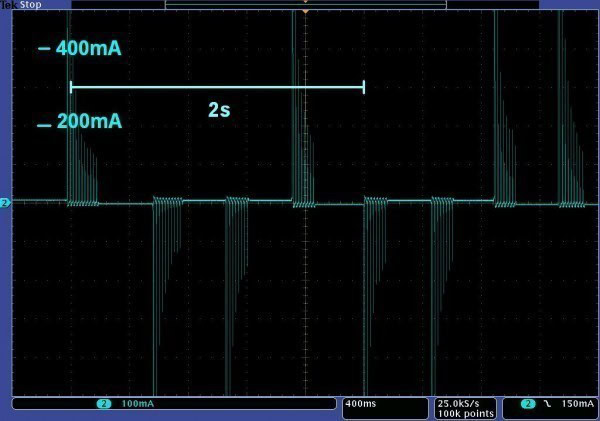Click the channel 2 ground marker on left edge
600x421 pixels.
tap(5, 203)
